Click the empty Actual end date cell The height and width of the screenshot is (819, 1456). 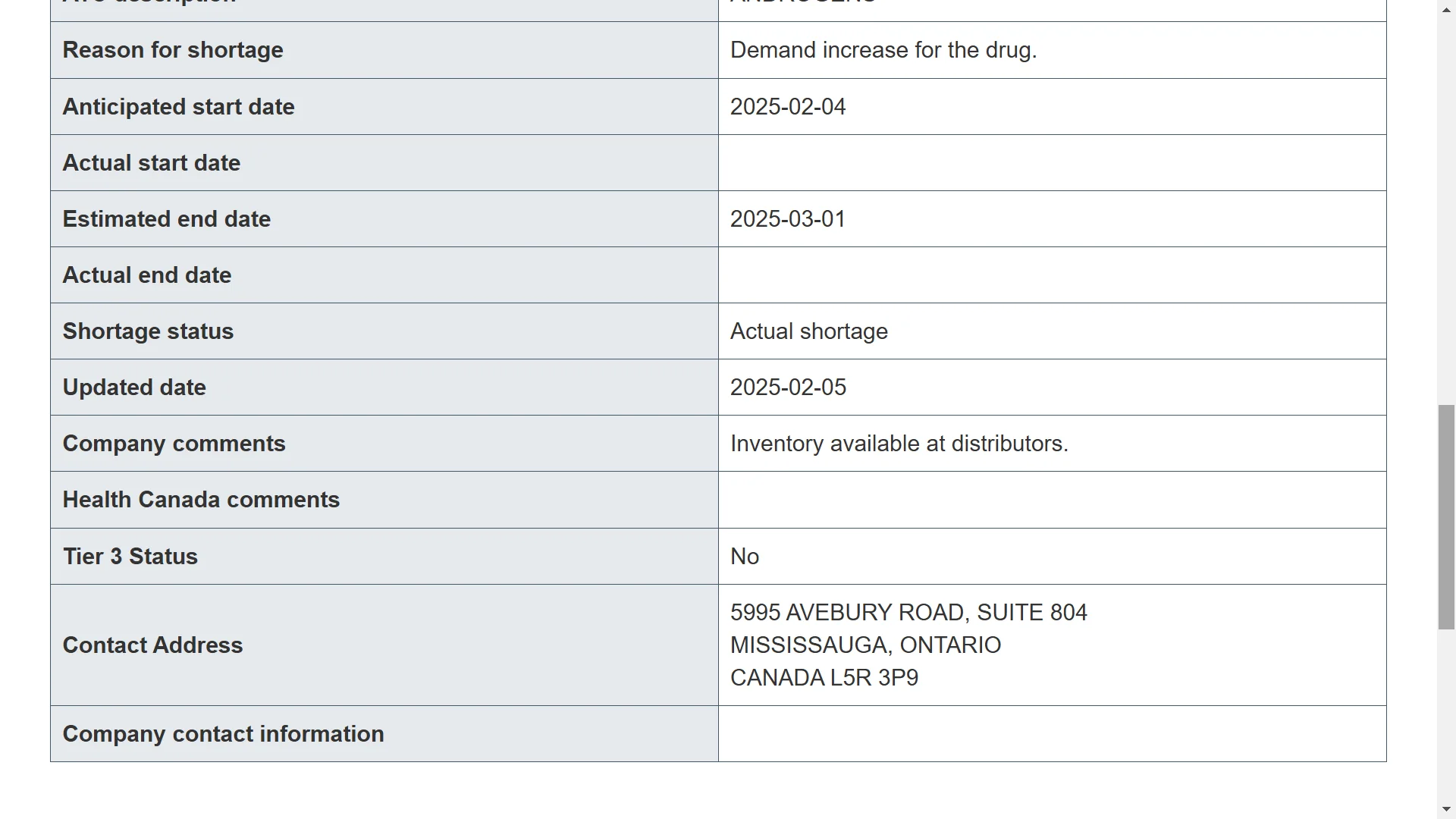(x=1052, y=275)
